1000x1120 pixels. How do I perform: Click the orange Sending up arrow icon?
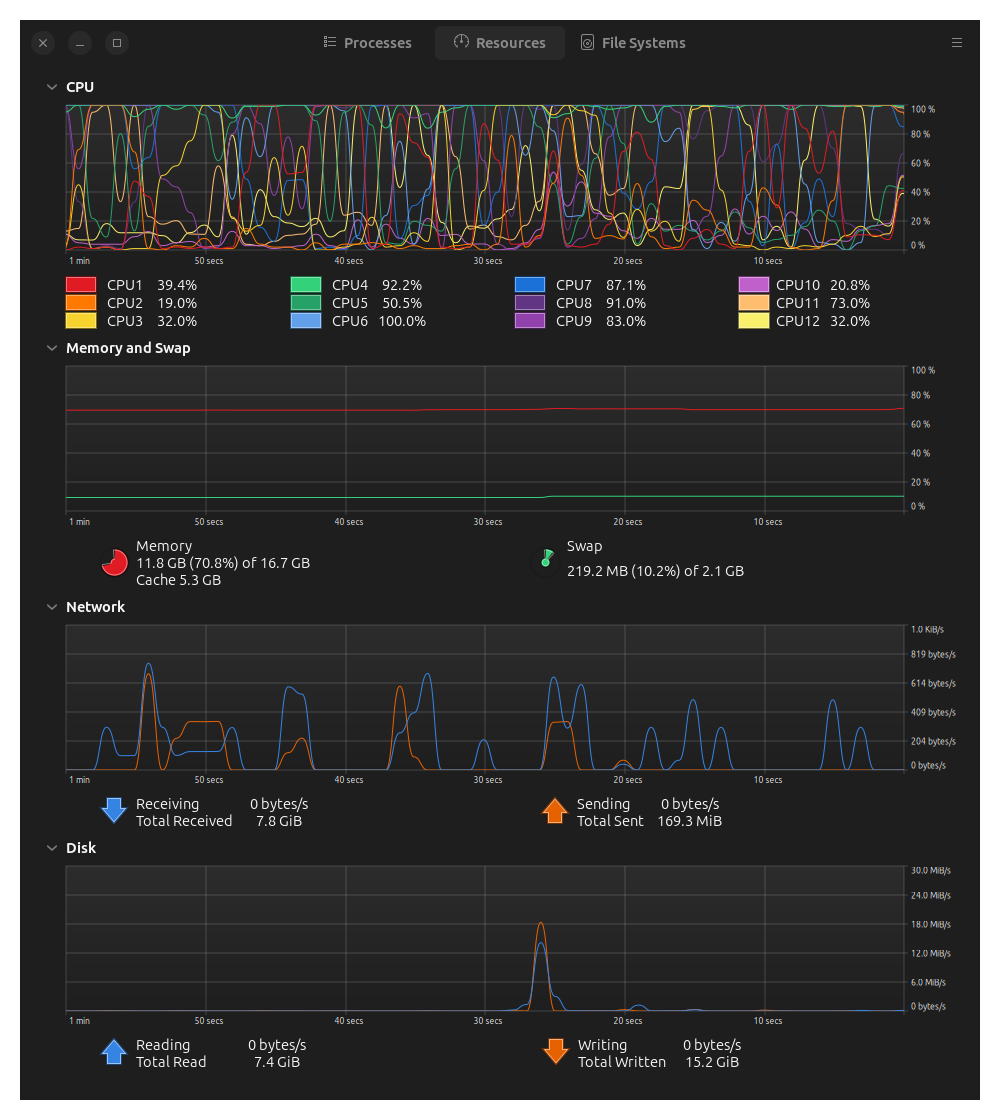point(555,811)
